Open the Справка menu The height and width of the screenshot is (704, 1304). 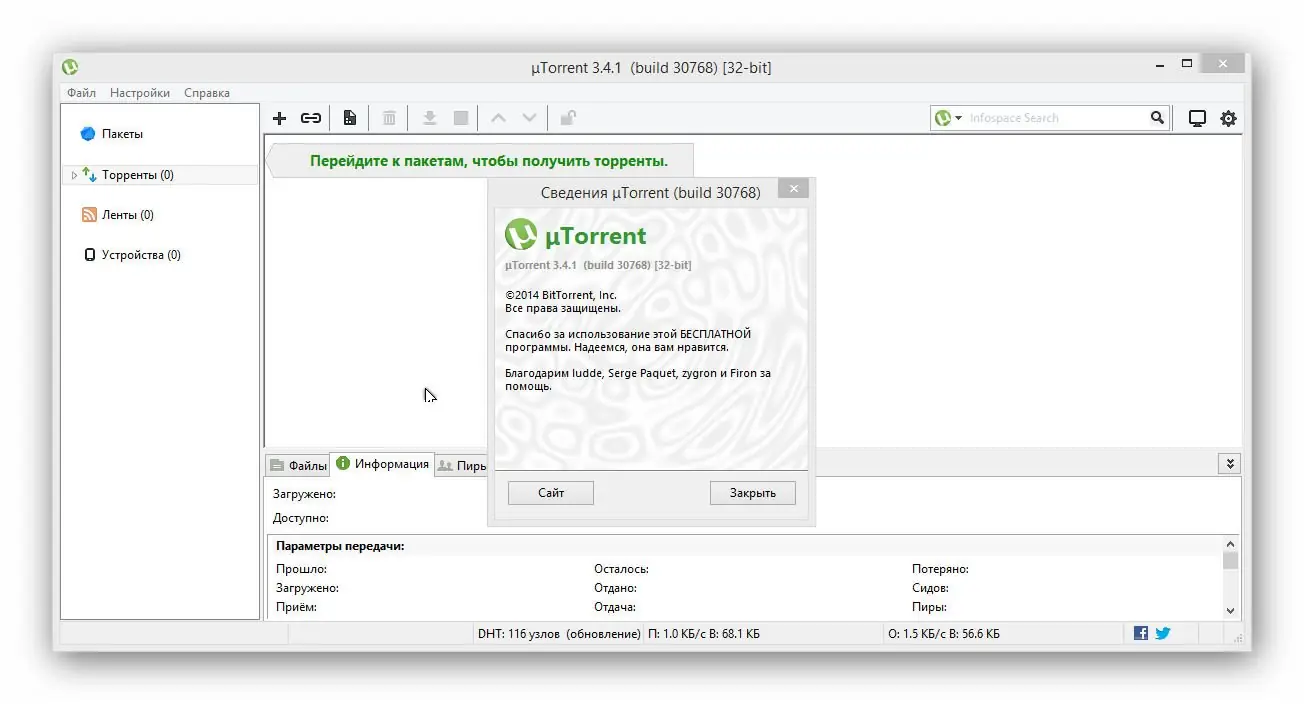(x=207, y=93)
